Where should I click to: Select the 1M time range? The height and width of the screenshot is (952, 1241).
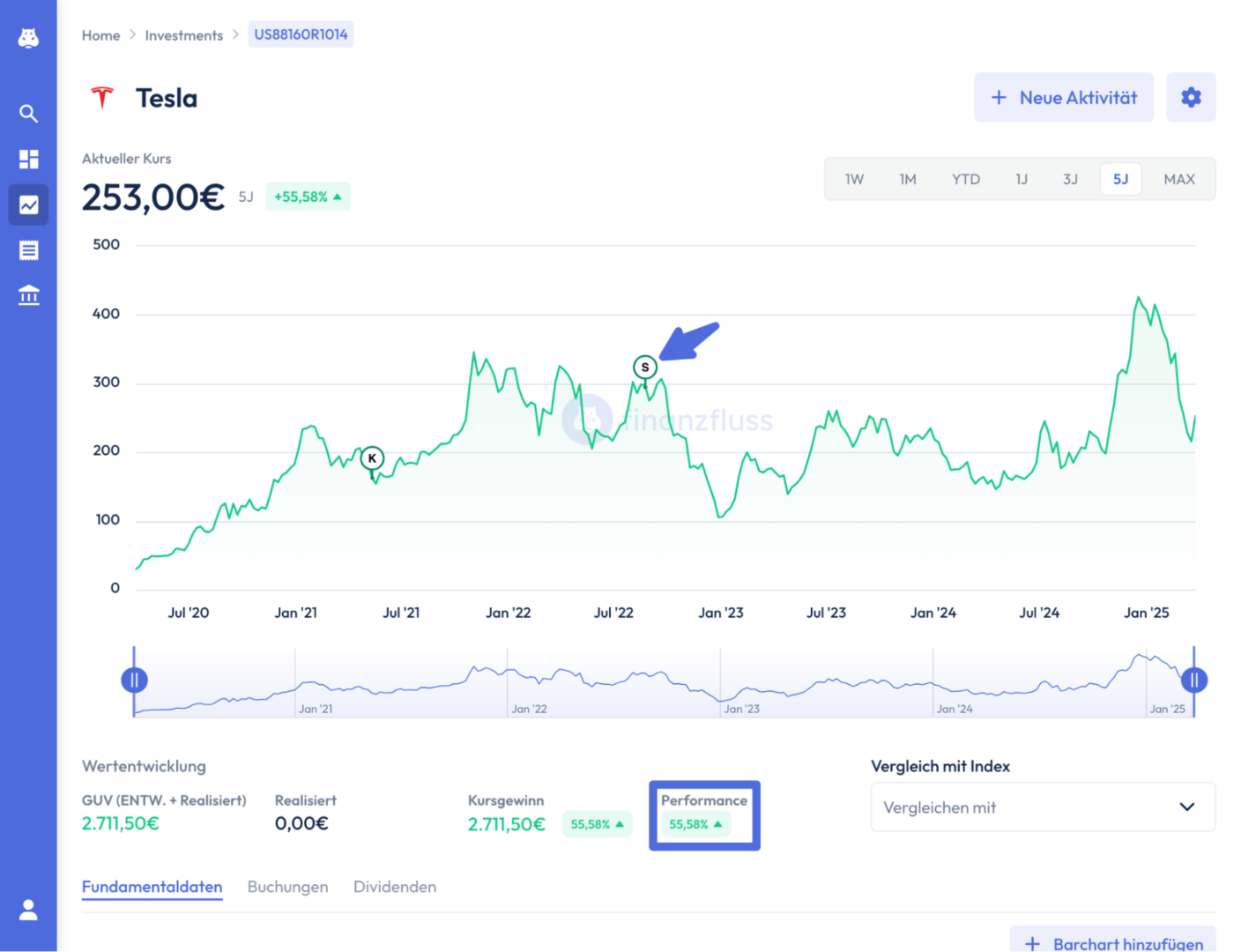click(908, 179)
